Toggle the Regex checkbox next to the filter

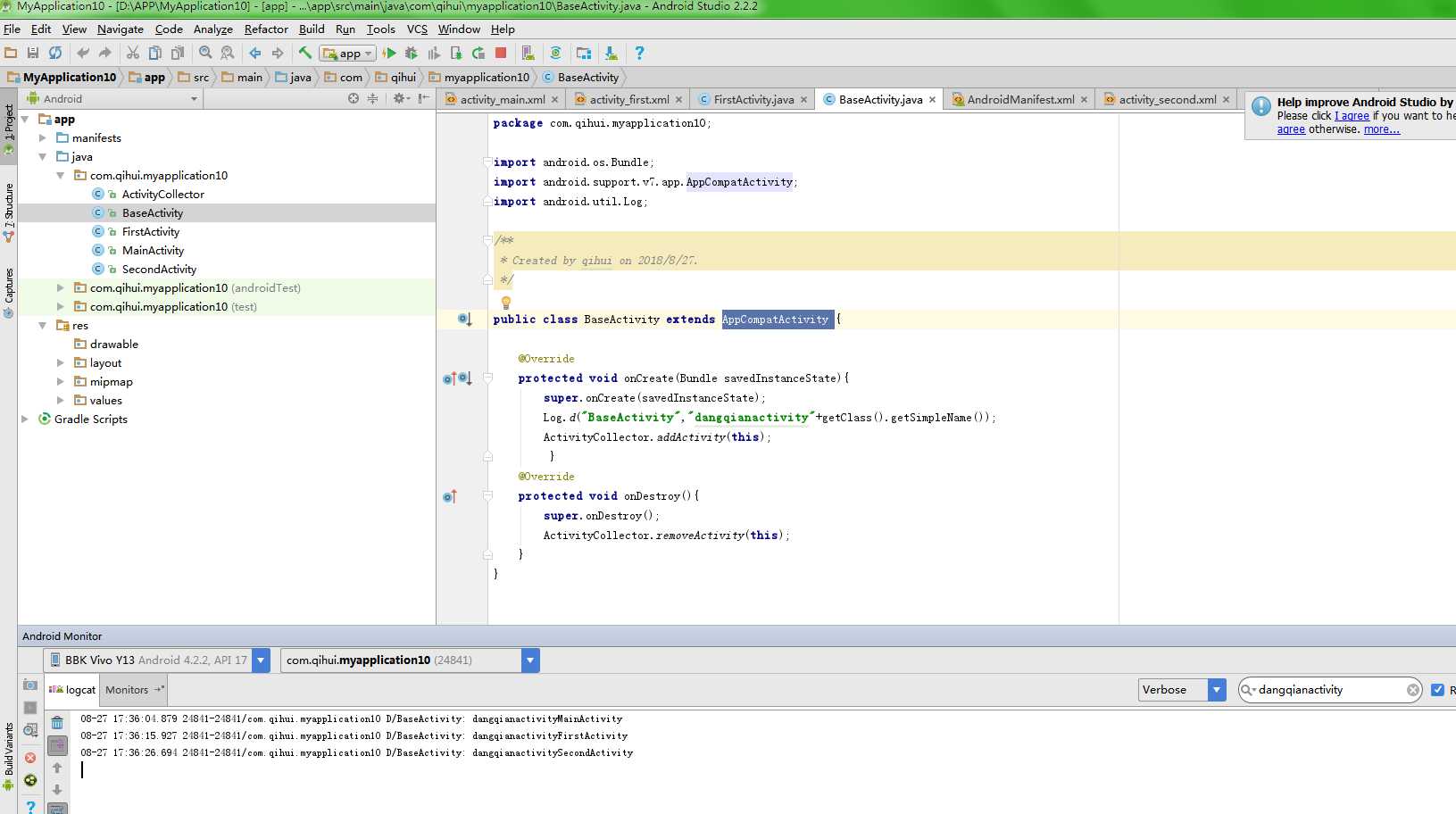(x=1437, y=690)
